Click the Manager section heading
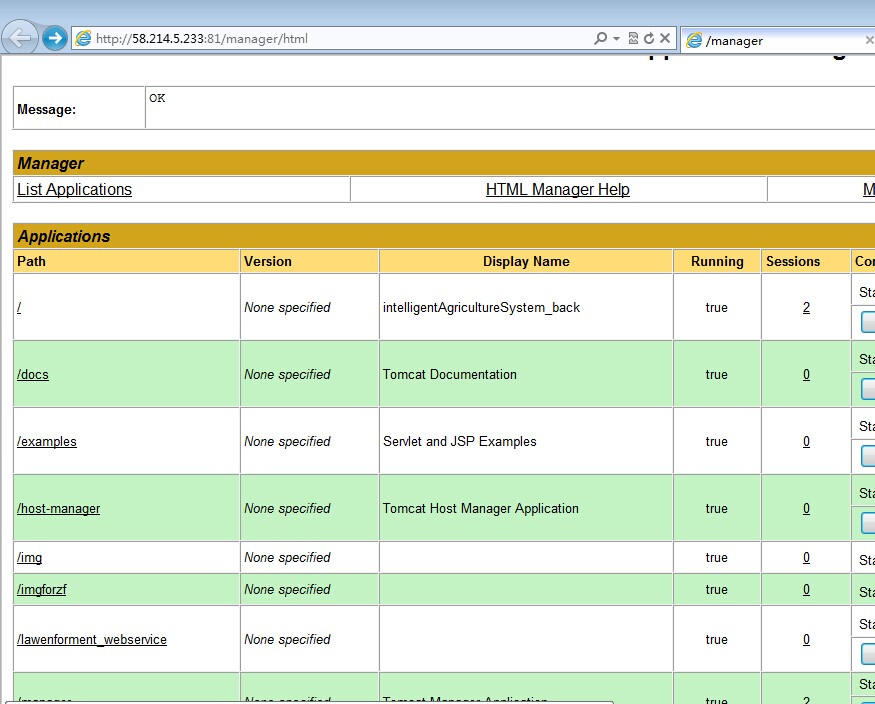This screenshot has height=704, width=875. coord(50,163)
